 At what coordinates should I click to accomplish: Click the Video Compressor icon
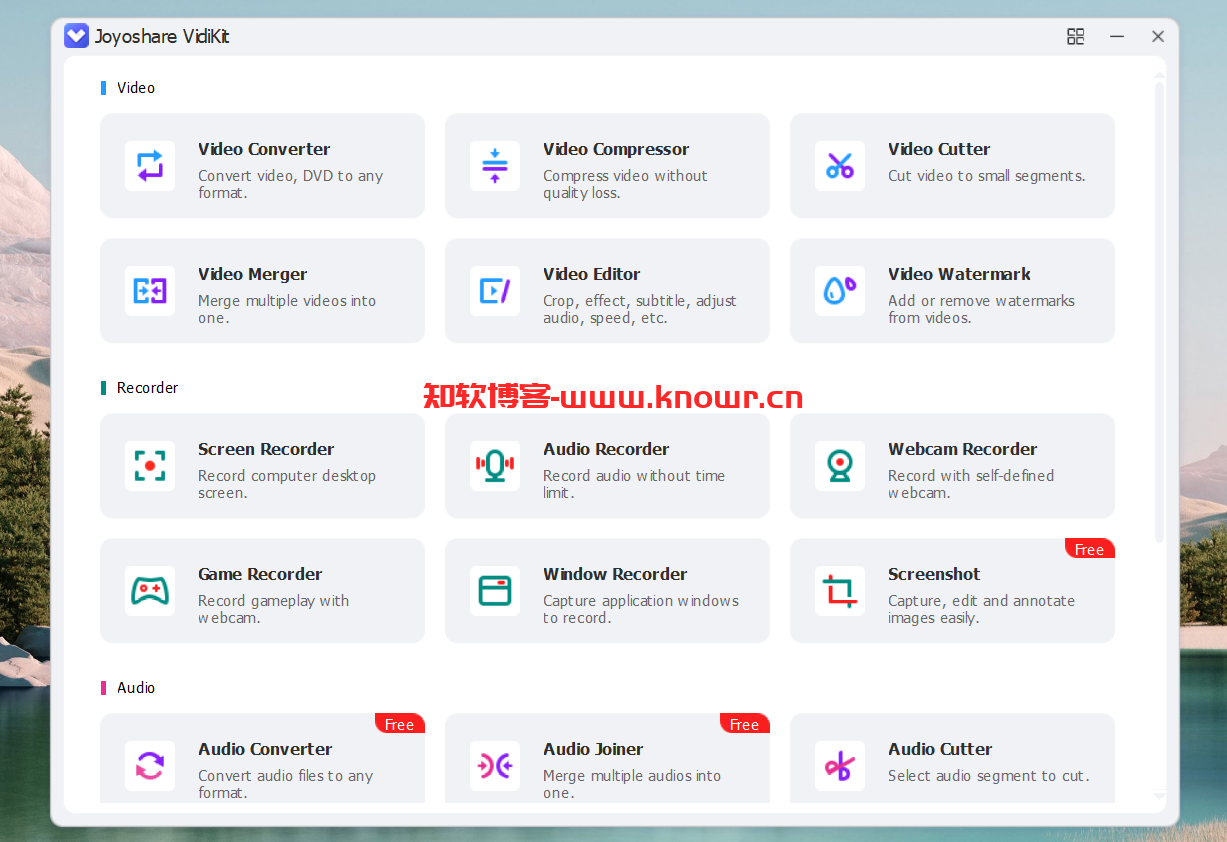click(495, 166)
